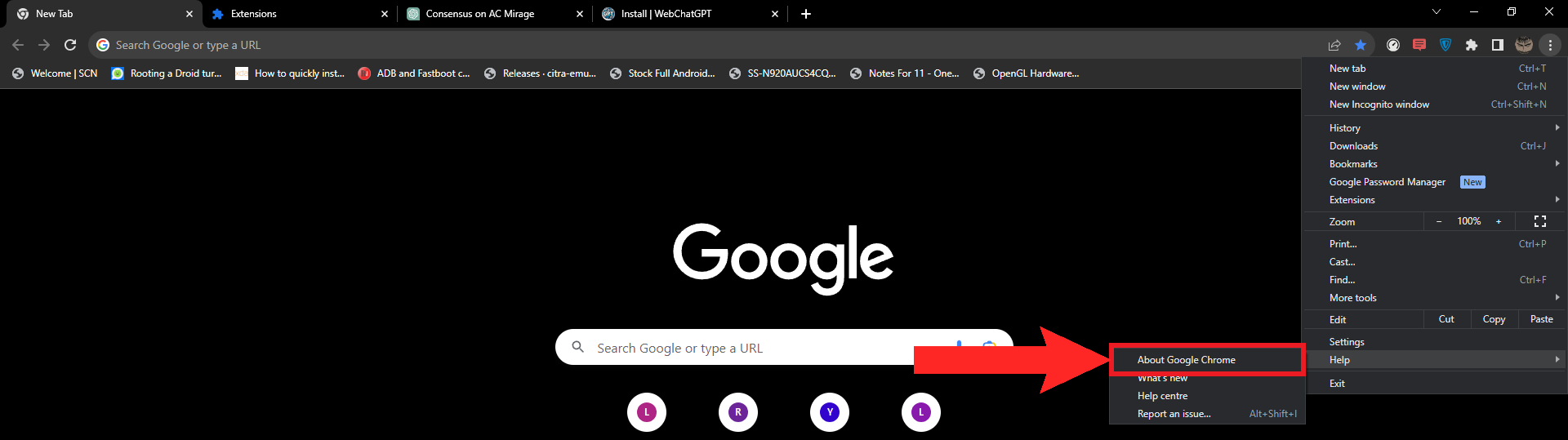The width and height of the screenshot is (1568, 440).
Task: Close the New Tab tab
Action: [189, 14]
